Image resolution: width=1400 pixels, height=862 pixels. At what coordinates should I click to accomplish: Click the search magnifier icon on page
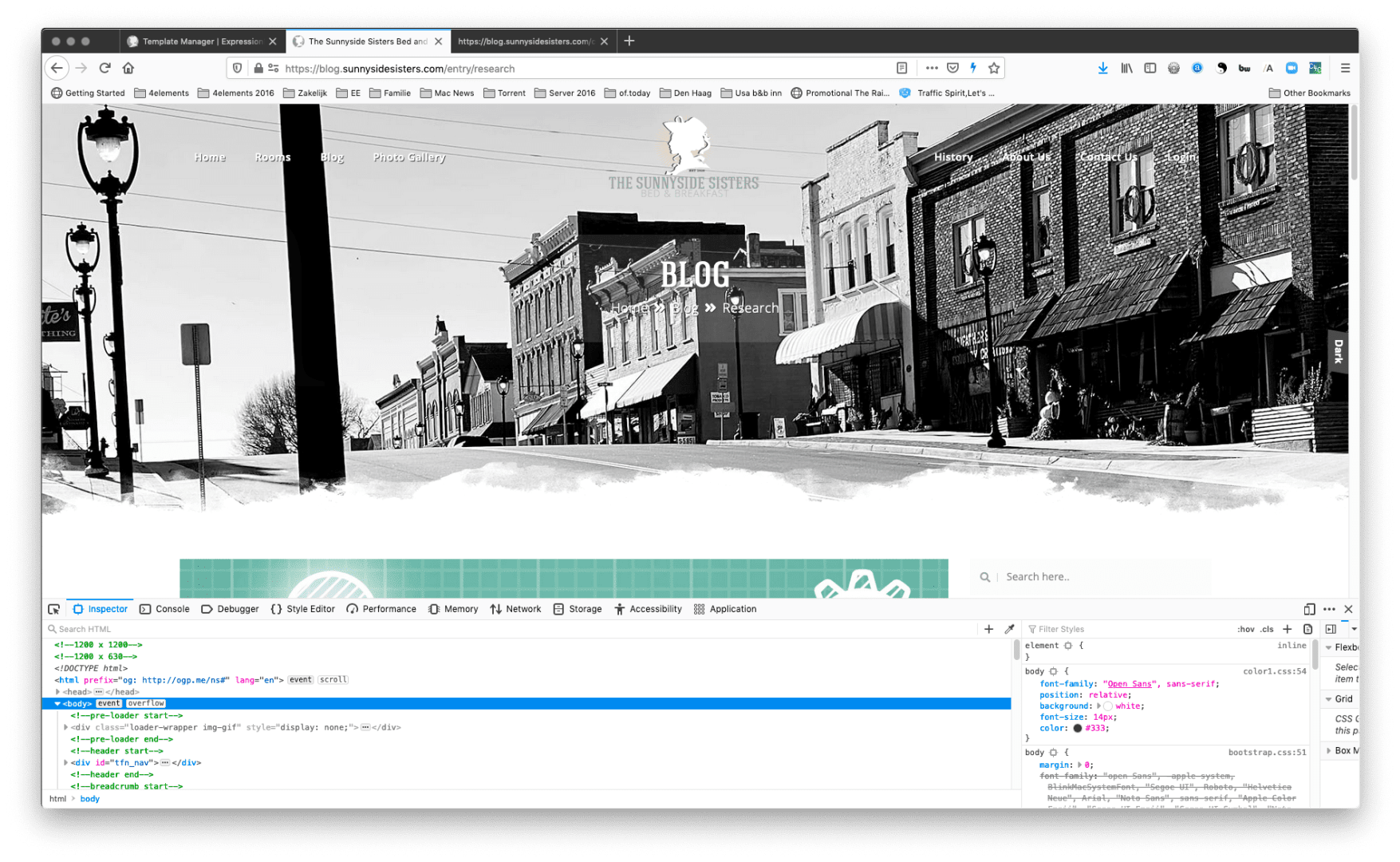tap(985, 577)
